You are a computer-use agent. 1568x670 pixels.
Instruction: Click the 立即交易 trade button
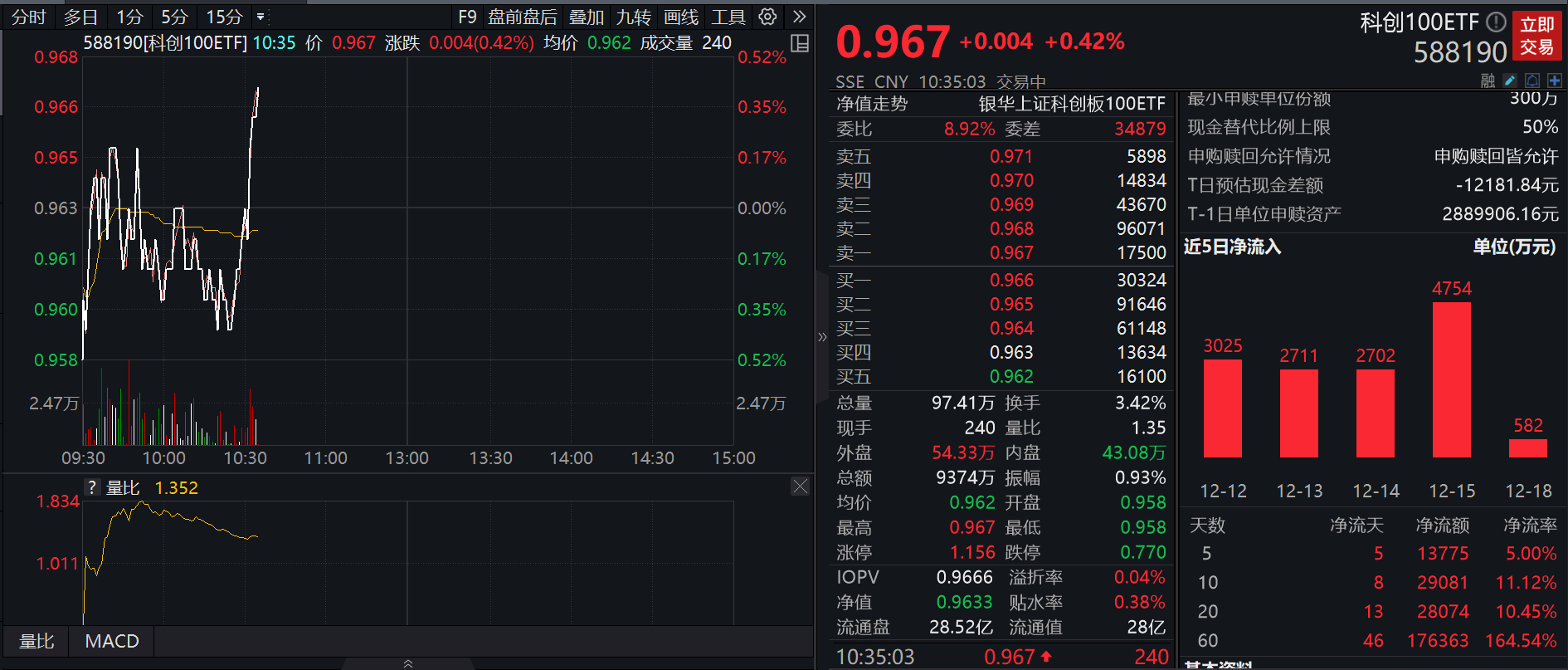click(x=1536, y=36)
